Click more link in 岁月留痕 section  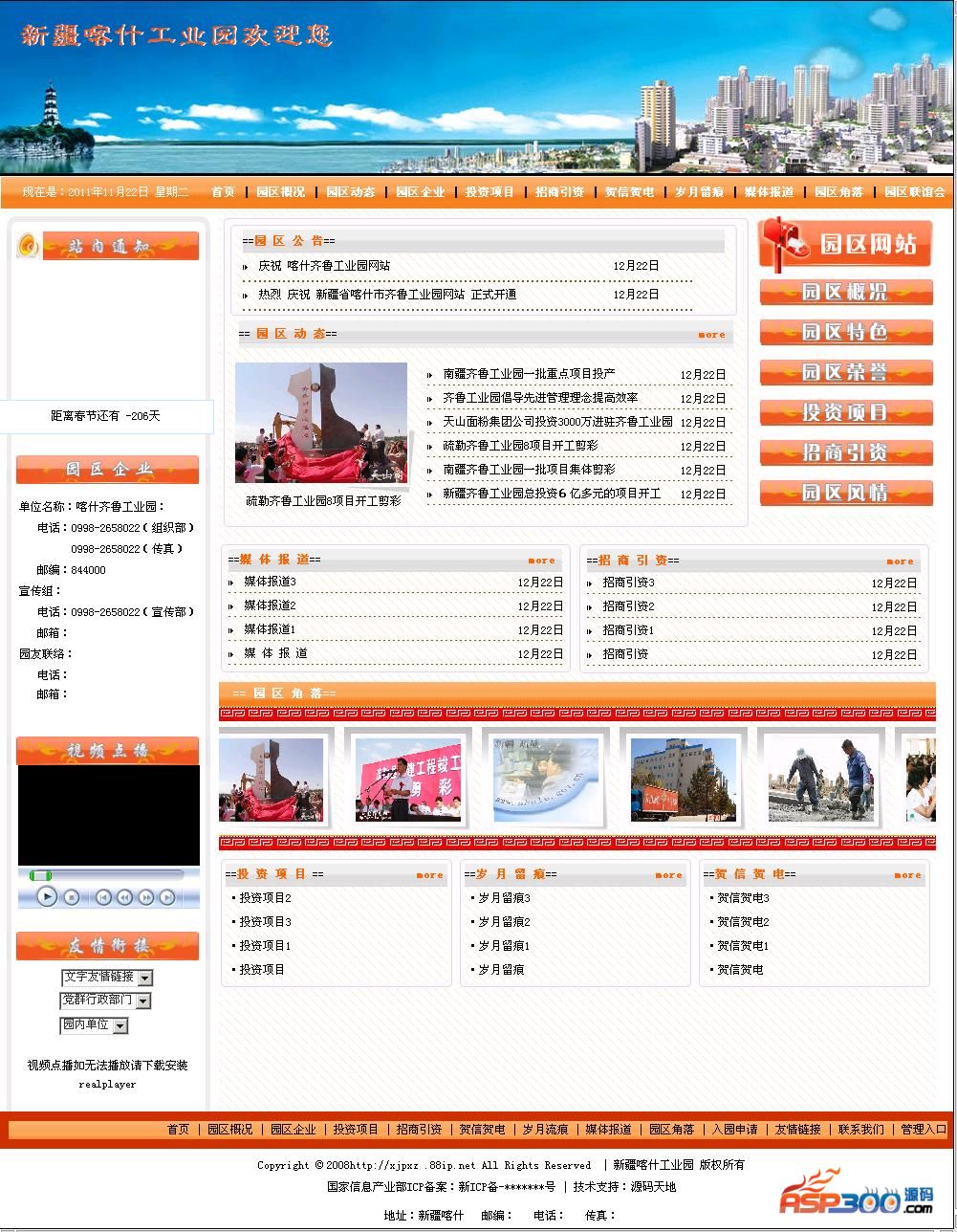pyautogui.click(x=668, y=874)
